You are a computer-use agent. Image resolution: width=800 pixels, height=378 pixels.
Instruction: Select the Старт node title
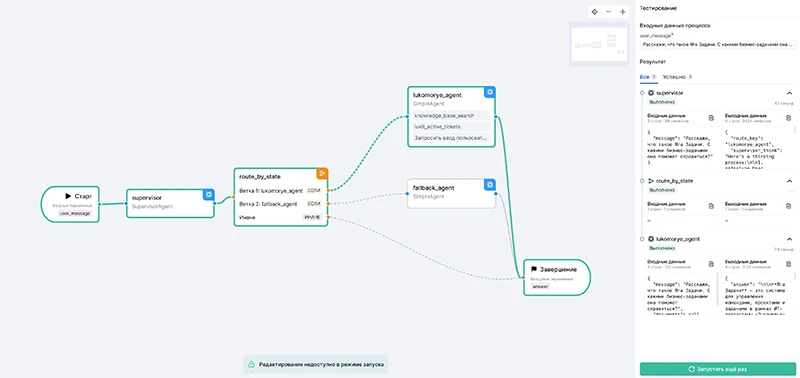click(83, 196)
